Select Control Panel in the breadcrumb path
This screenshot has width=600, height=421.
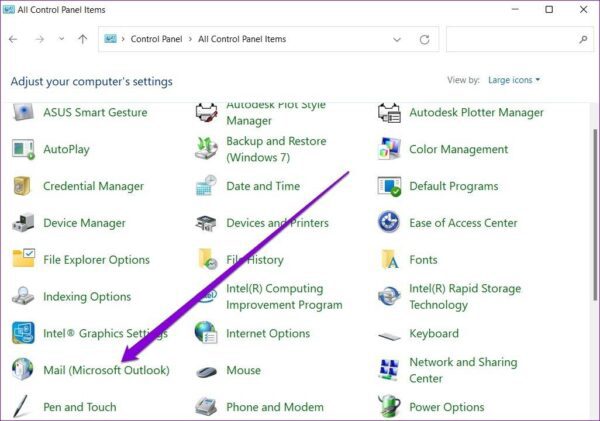click(x=157, y=39)
